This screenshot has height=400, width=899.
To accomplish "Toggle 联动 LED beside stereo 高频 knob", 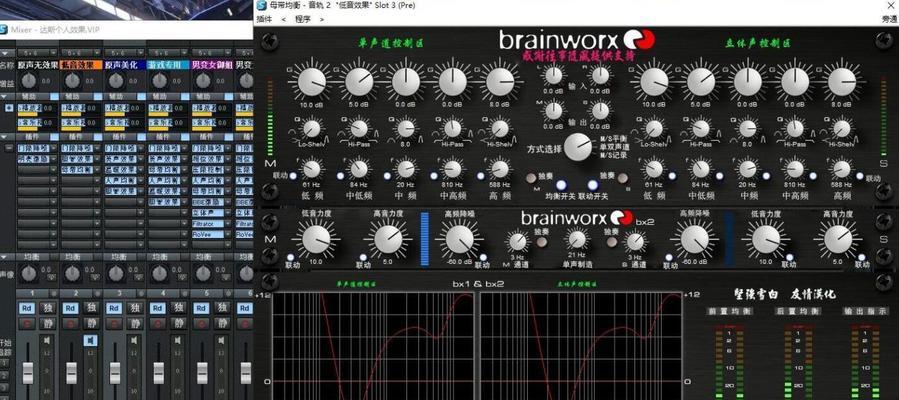I will [859, 176].
